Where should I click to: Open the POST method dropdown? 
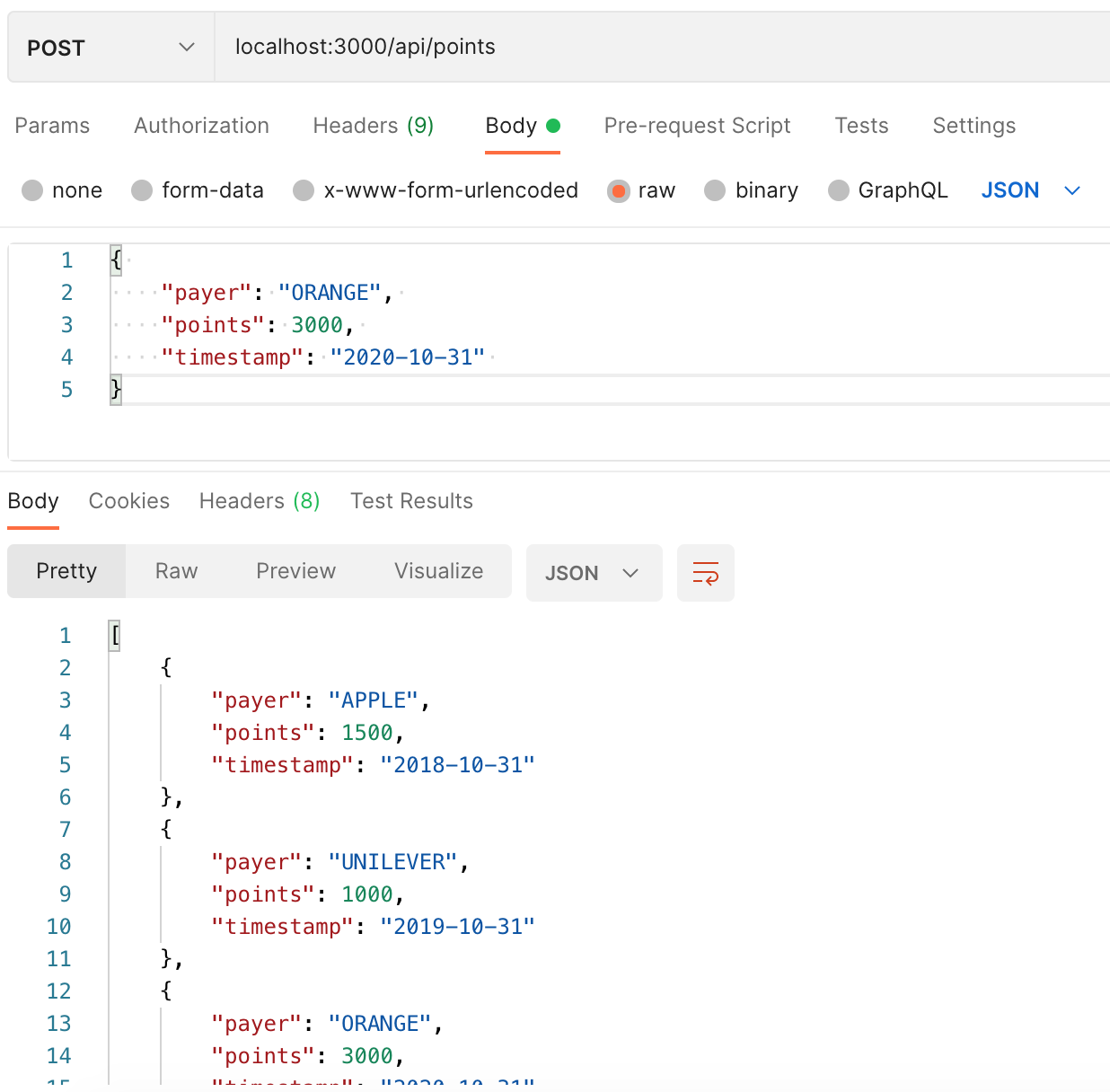(111, 48)
